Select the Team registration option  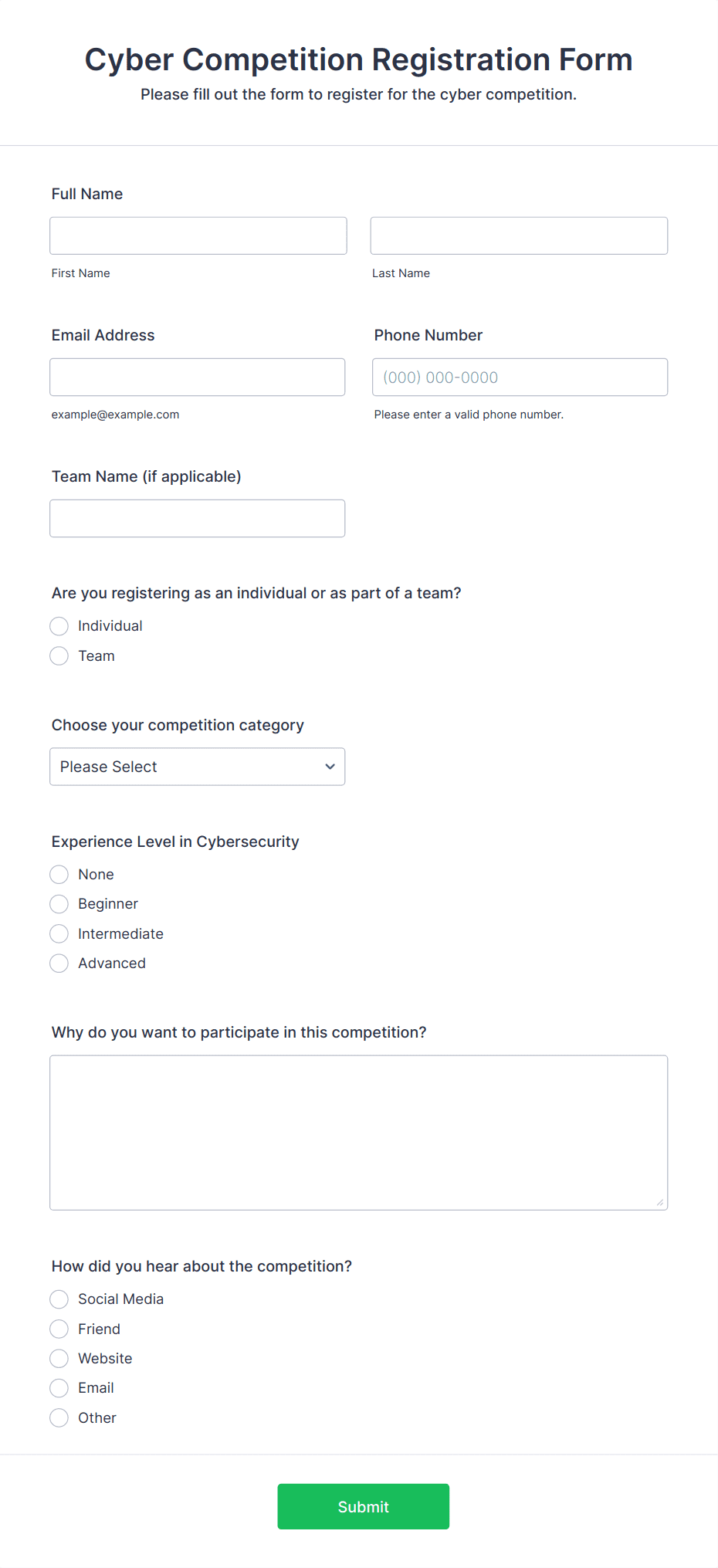coord(59,655)
